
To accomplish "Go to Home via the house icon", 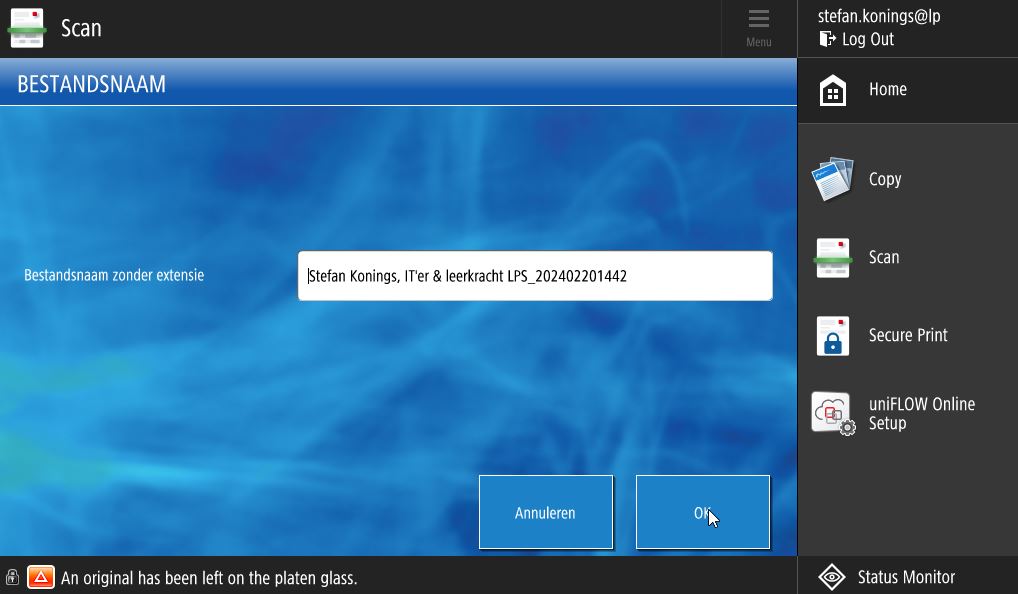I will click(x=832, y=90).
